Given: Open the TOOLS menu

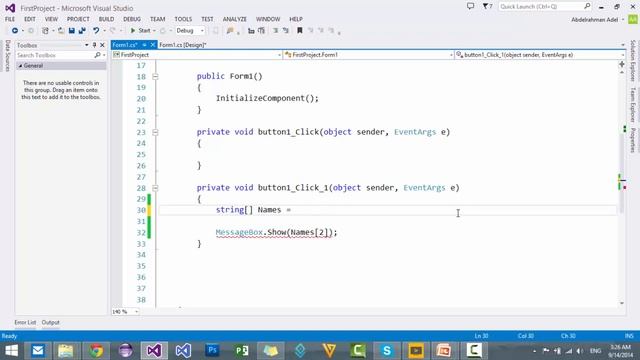Looking at the screenshot, I should click(x=183, y=19).
